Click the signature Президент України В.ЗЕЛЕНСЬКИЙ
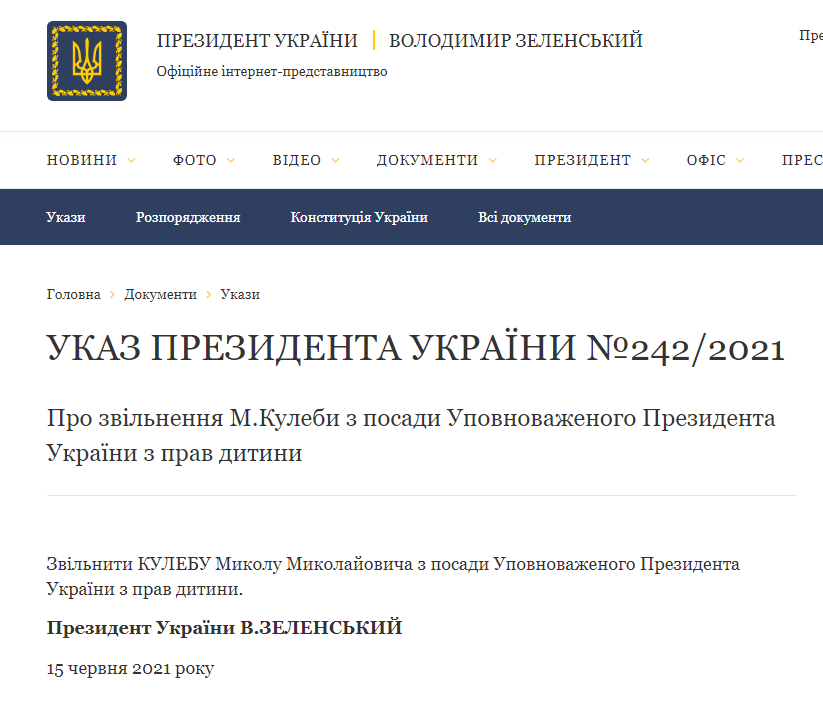 (225, 627)
